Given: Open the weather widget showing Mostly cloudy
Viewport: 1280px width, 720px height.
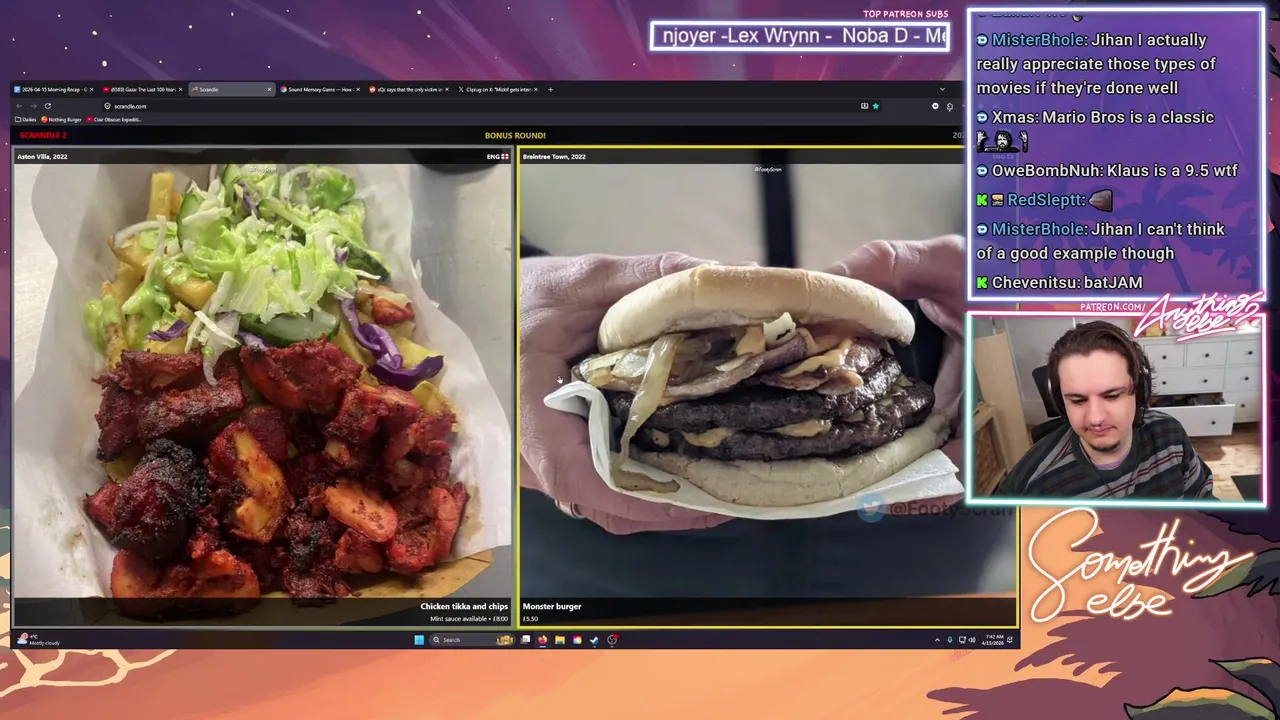Looking at the screenshot, I should 37,639.
